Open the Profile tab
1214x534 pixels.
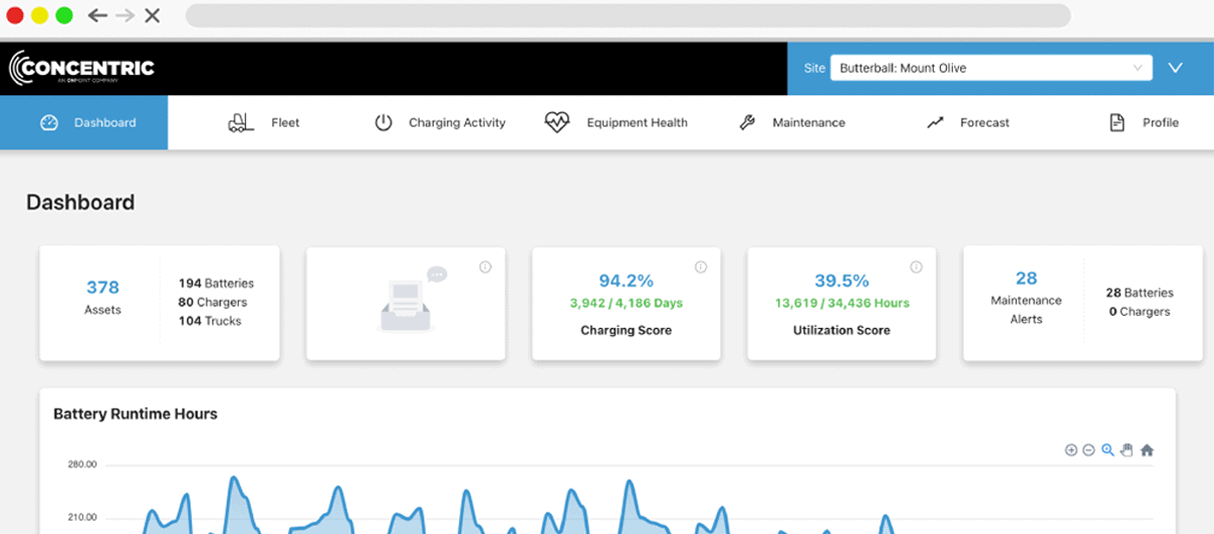(x=1144, y=123)
